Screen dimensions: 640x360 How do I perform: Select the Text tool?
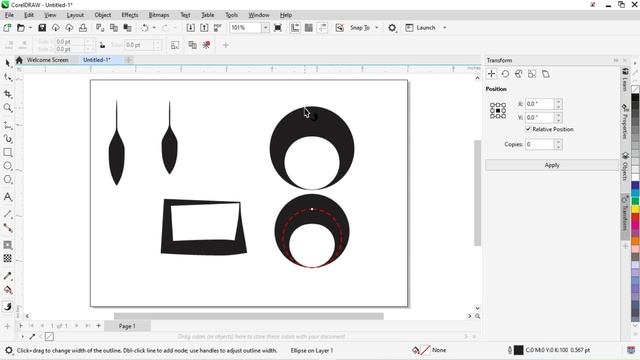(x=7, y=197)
